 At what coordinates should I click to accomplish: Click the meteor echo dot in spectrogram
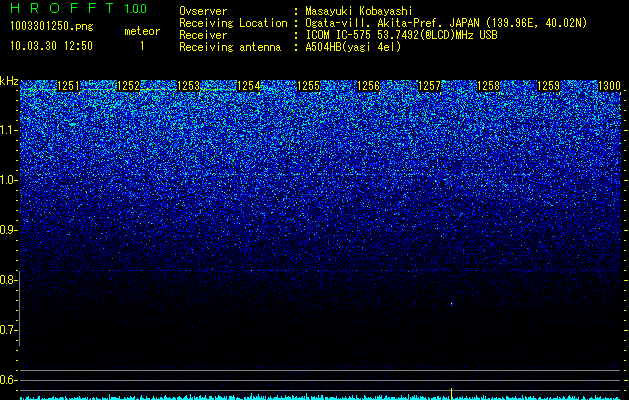pos(451,304)
